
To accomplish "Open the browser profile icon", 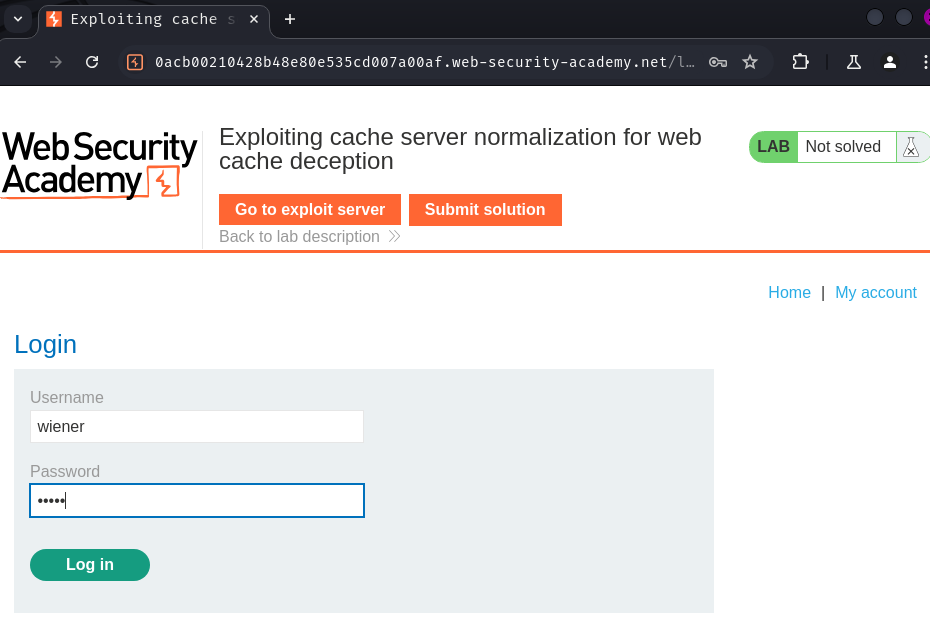I will pyautogui.click(x=890, y=62).
